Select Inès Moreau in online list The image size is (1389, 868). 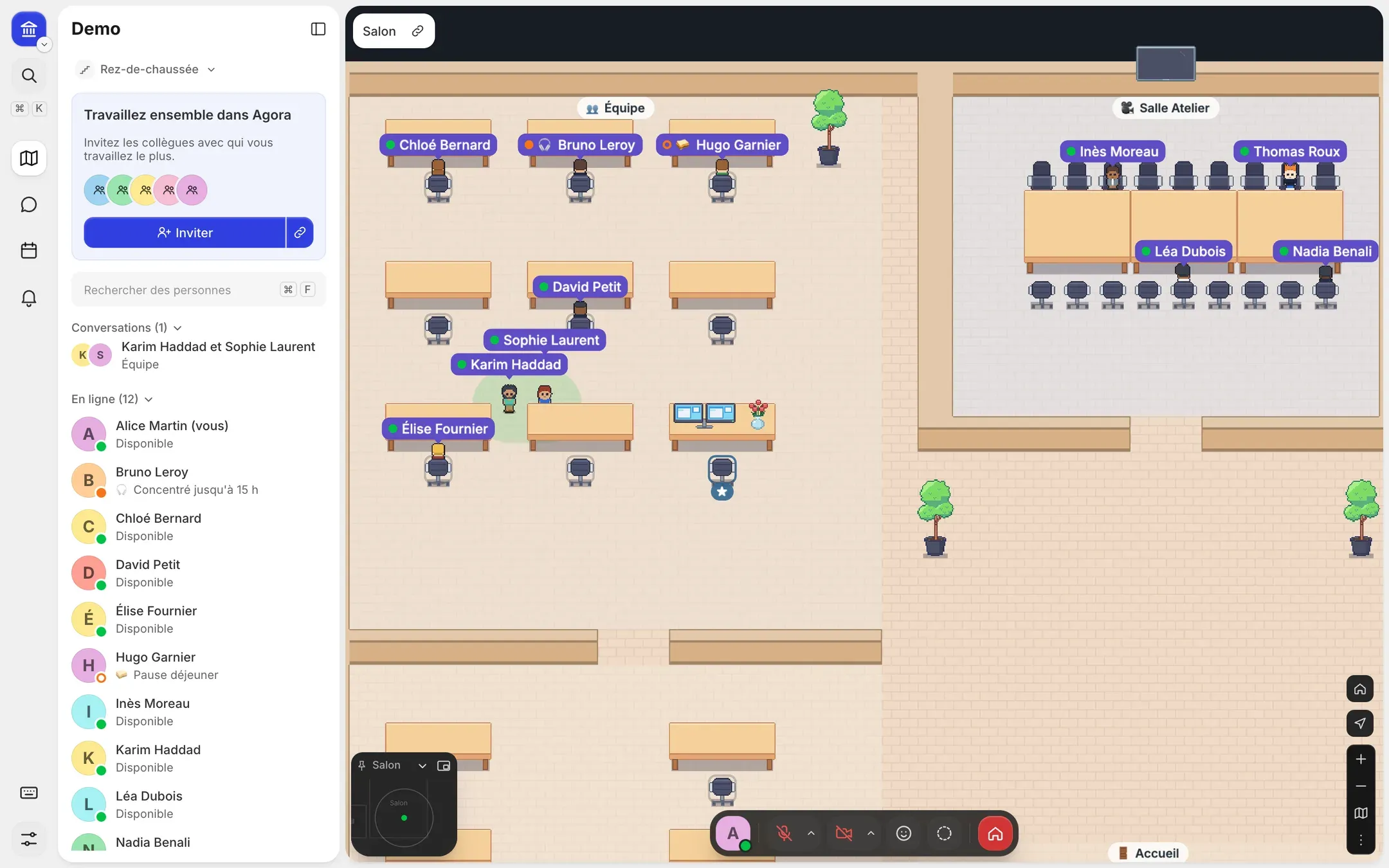[x=198, y=712]
